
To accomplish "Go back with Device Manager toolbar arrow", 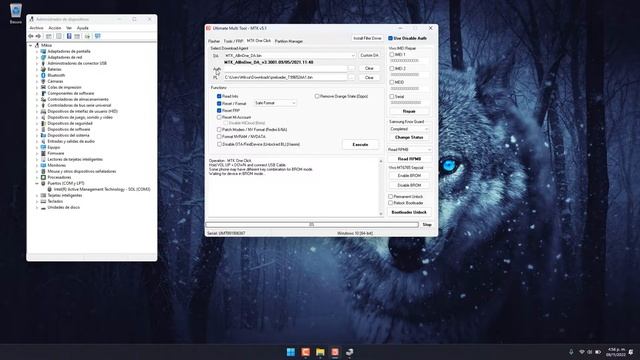I will [31, 36].
